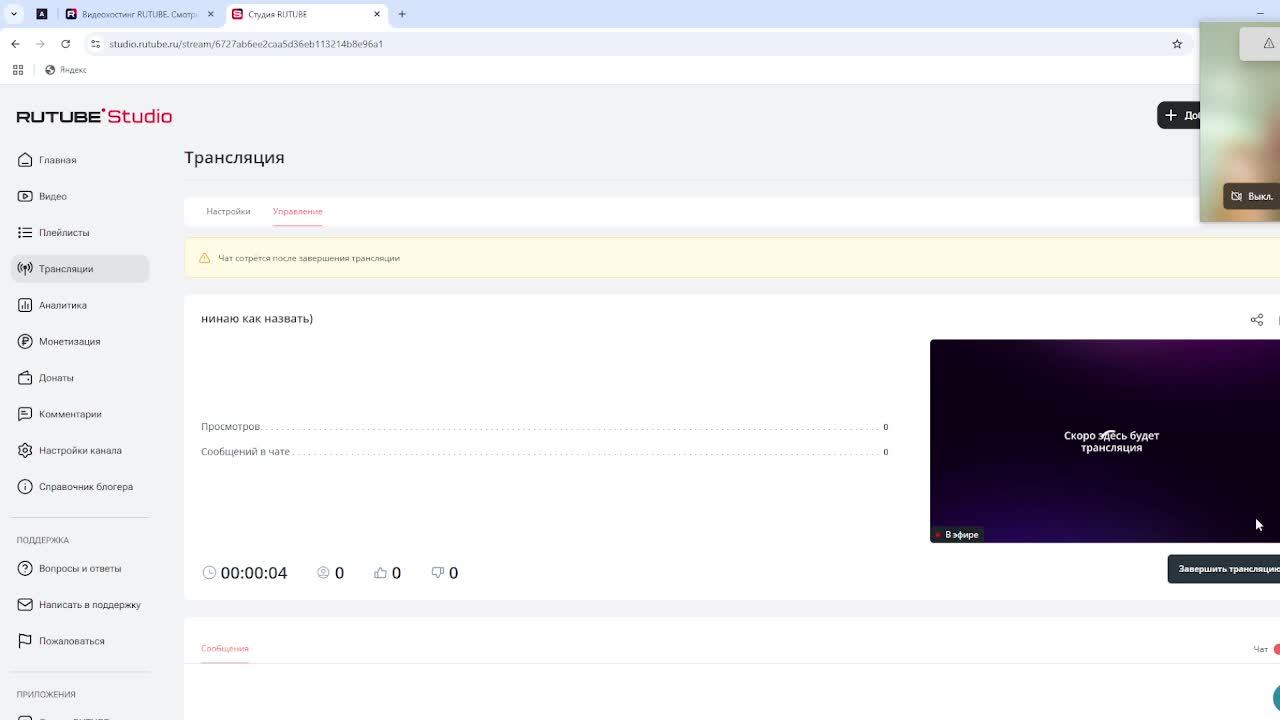
Task: Close the Видеохостинг RUTUBE tab
Action: pos(211,14)
